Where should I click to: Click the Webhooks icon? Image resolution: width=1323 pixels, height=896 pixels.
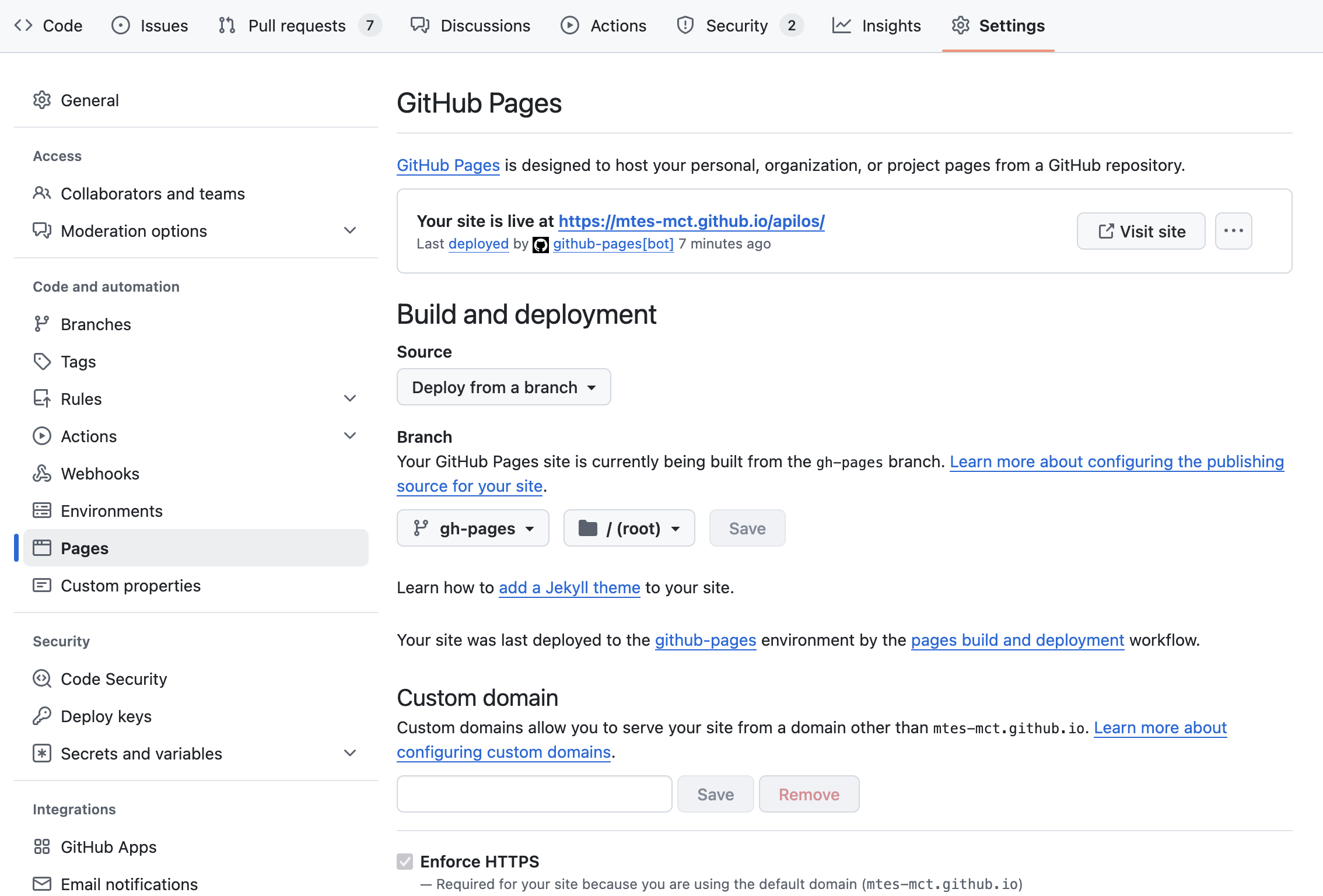tap(42, 474)
